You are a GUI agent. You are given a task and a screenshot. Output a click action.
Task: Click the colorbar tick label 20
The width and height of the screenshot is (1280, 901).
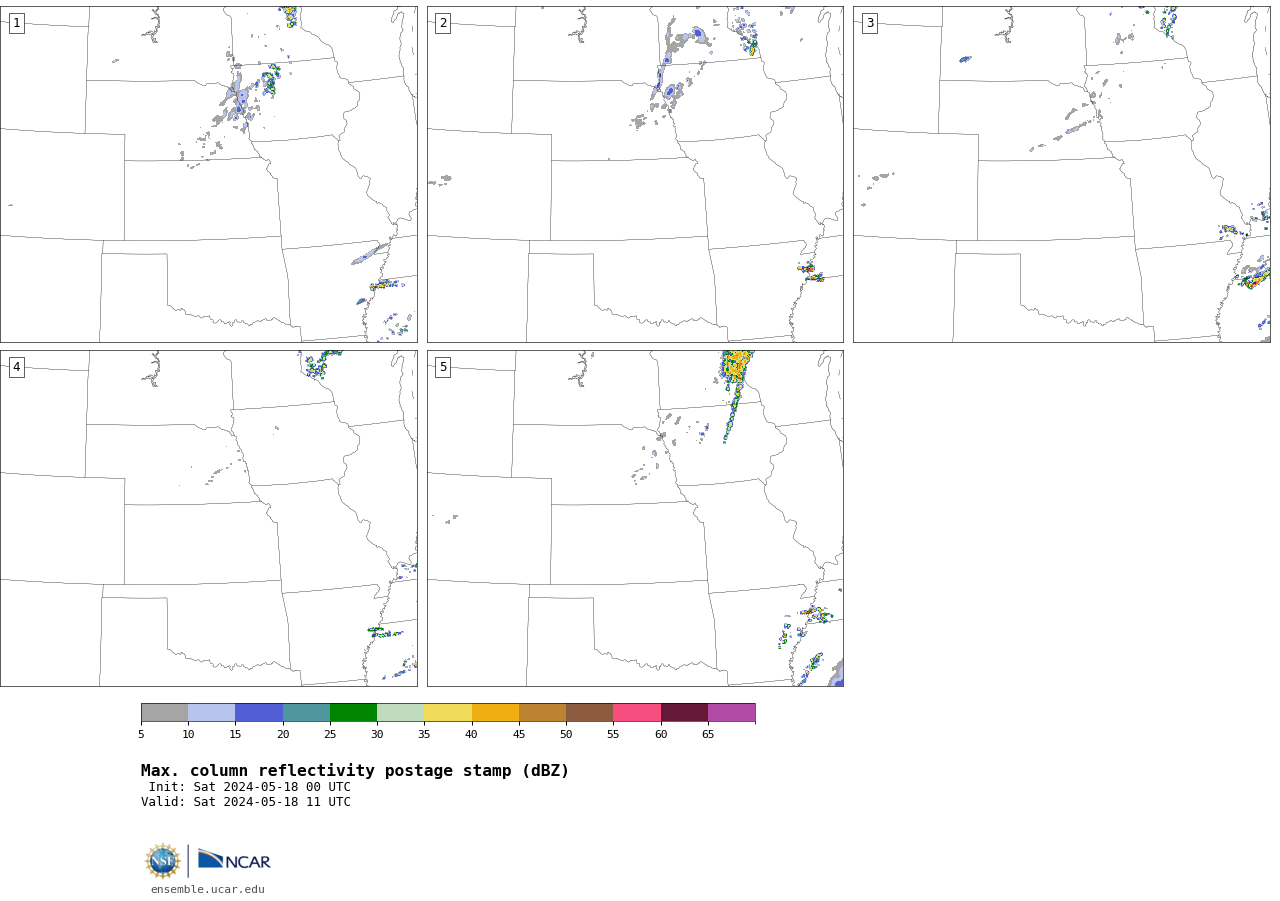(x=283, y=735)
